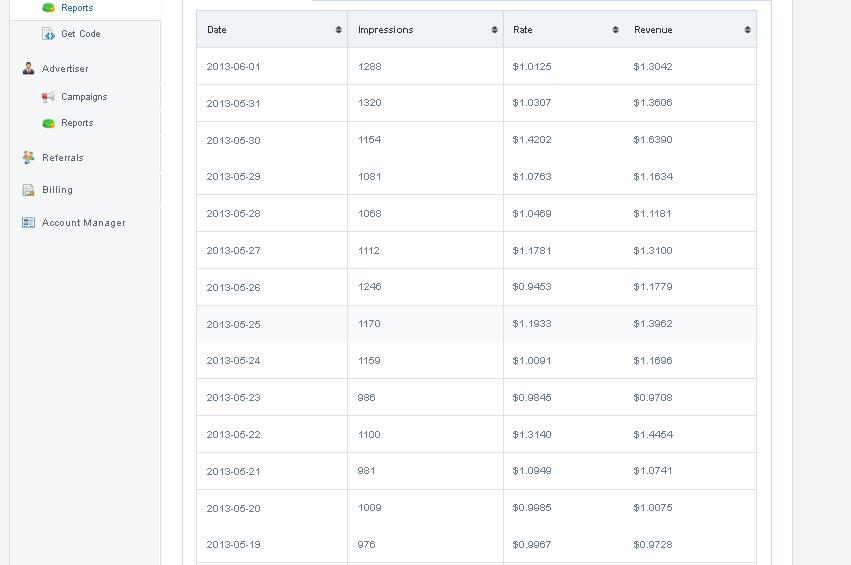Sort table by Date column arrows

pos(338,30)
